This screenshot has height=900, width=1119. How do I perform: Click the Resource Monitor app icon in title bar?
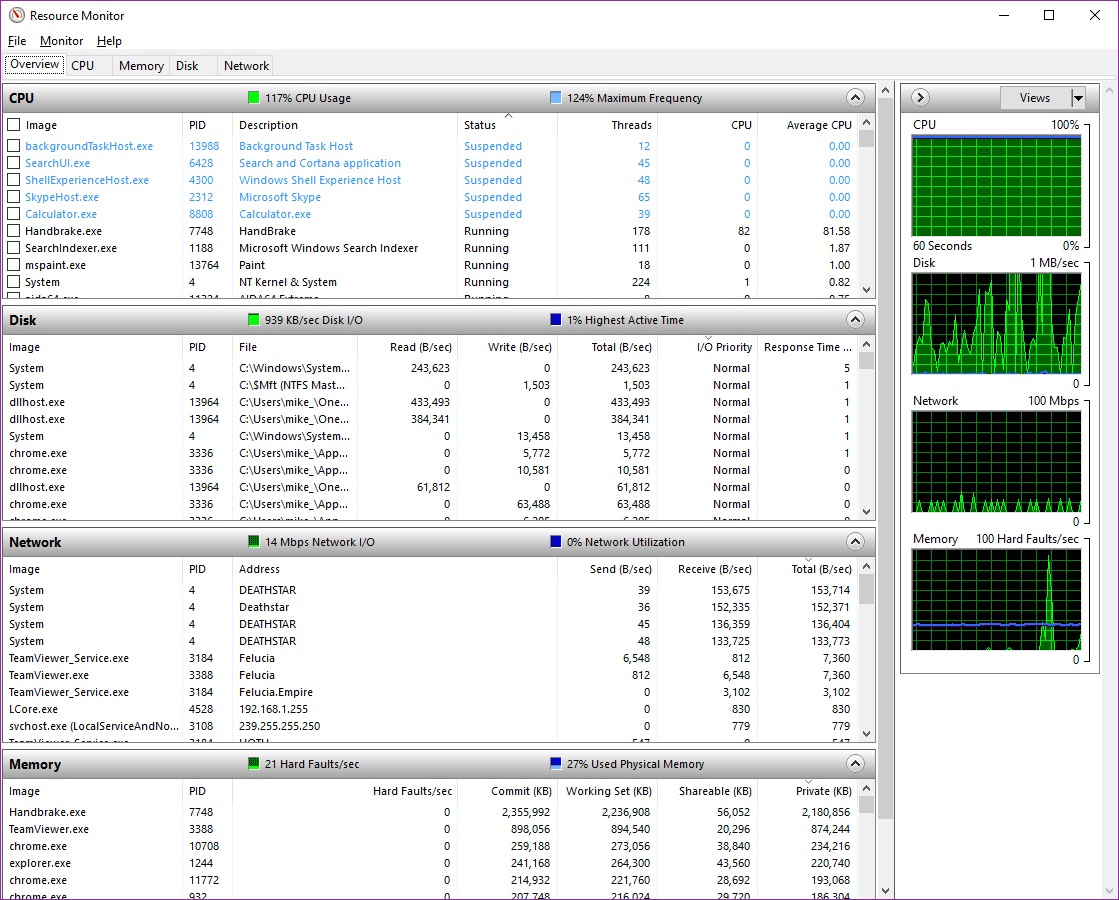click(x=16, y=16)
